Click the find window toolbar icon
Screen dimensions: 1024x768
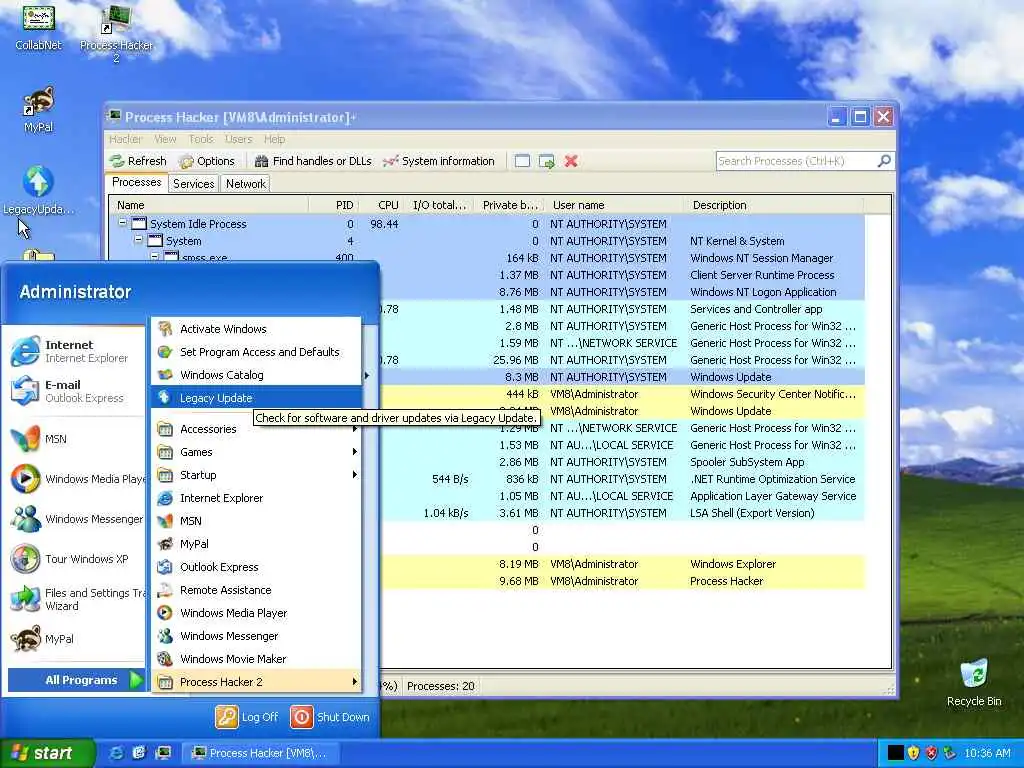click(x=522, y=161)
